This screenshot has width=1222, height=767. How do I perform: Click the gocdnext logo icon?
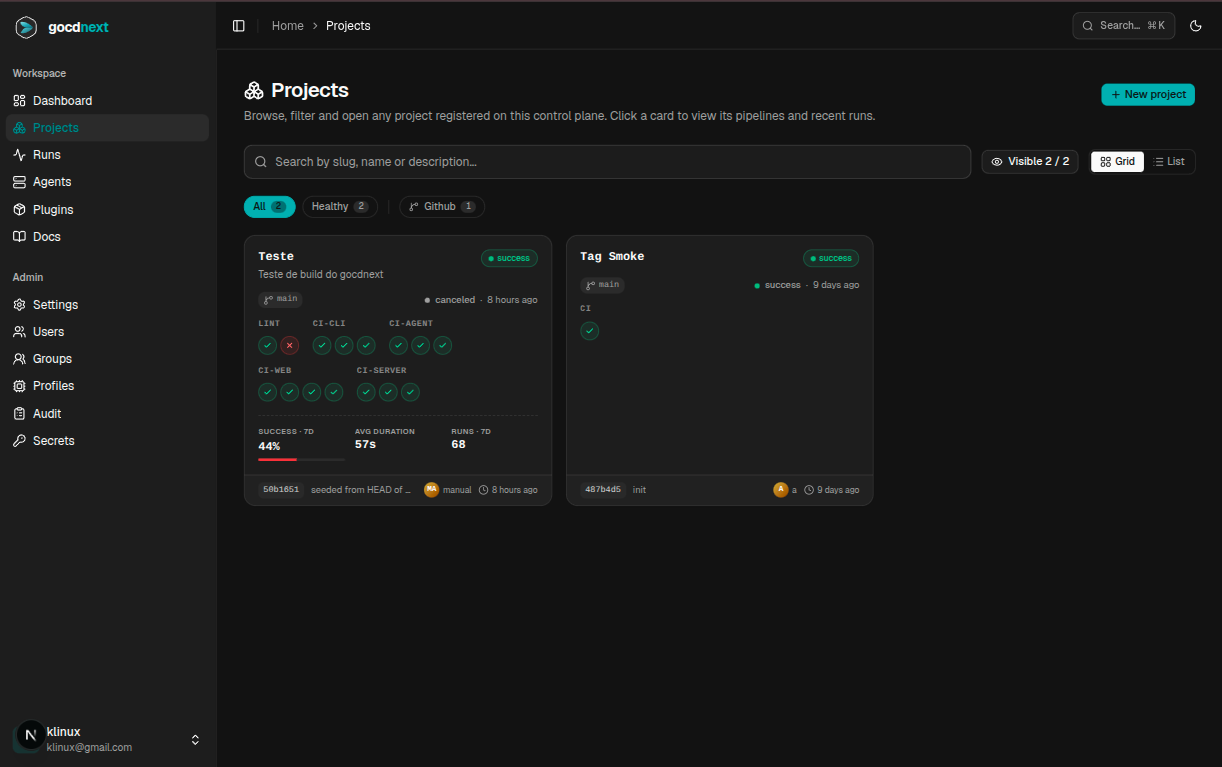[x=26, y=27]
